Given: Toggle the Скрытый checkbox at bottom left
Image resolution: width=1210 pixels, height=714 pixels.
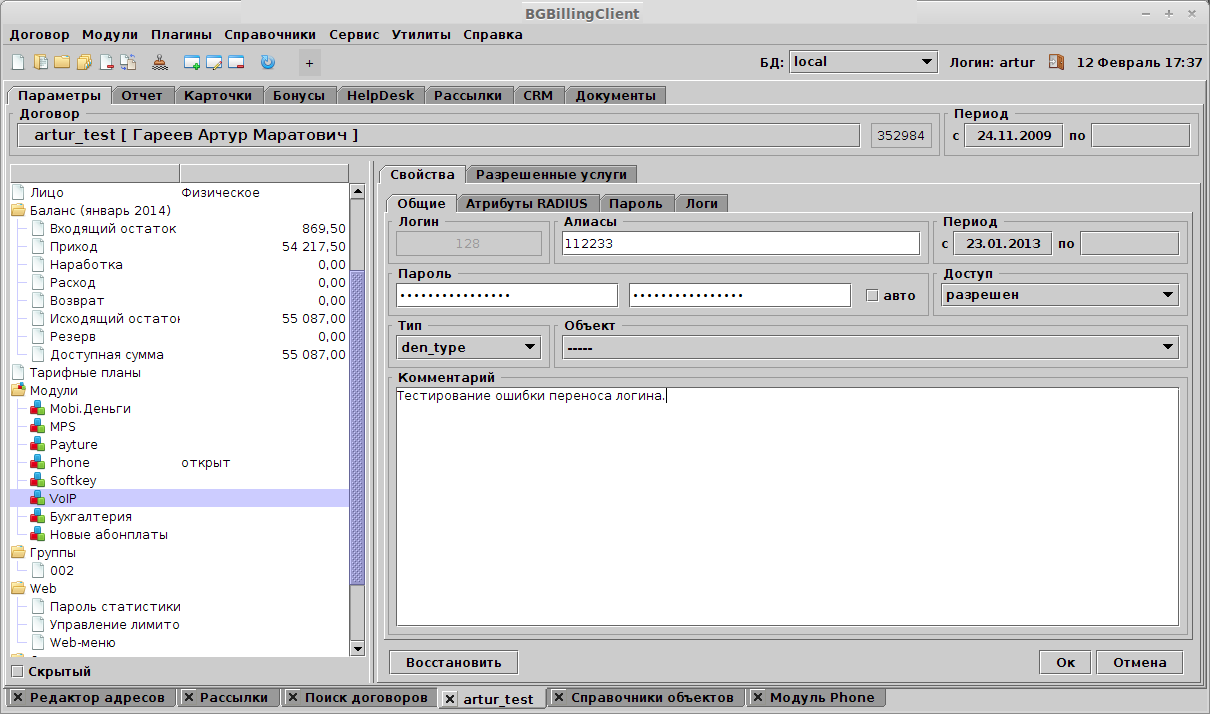Looking at the screenshot, I should click(17, 671).
